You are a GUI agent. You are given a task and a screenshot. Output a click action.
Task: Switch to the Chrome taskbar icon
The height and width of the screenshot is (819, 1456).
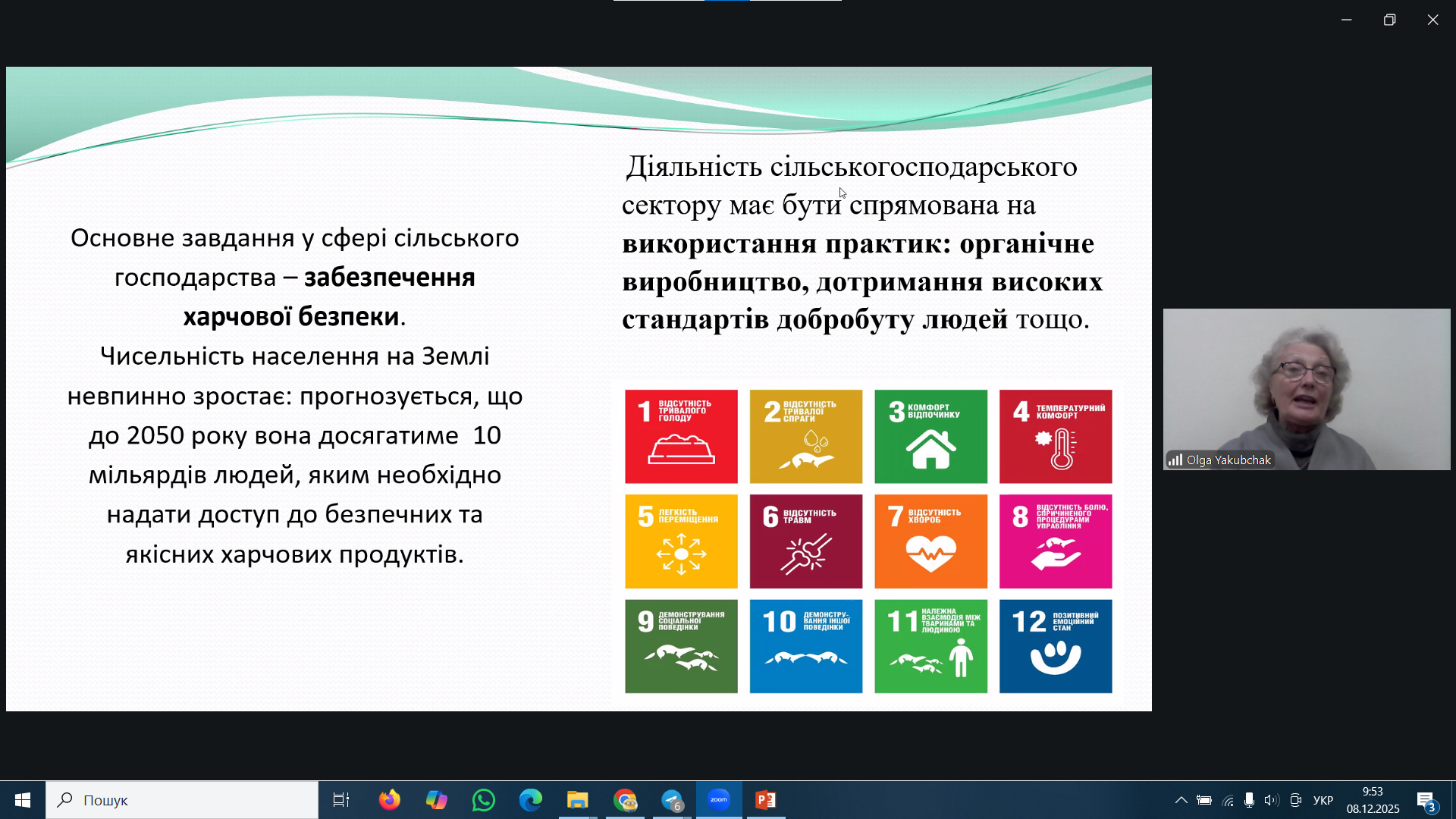click(x=625, y=800)
